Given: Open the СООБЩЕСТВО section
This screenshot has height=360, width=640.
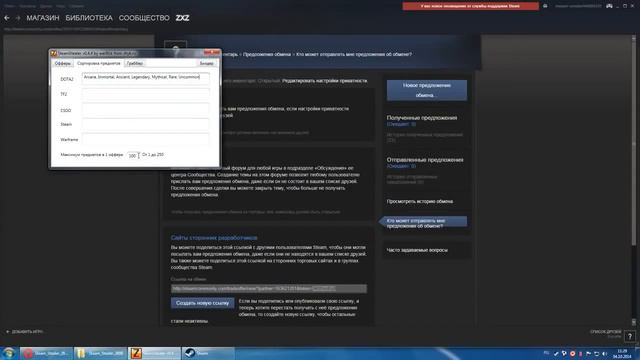Looking at the screenshot, I should pyautogui.click(x=144, y=18).
